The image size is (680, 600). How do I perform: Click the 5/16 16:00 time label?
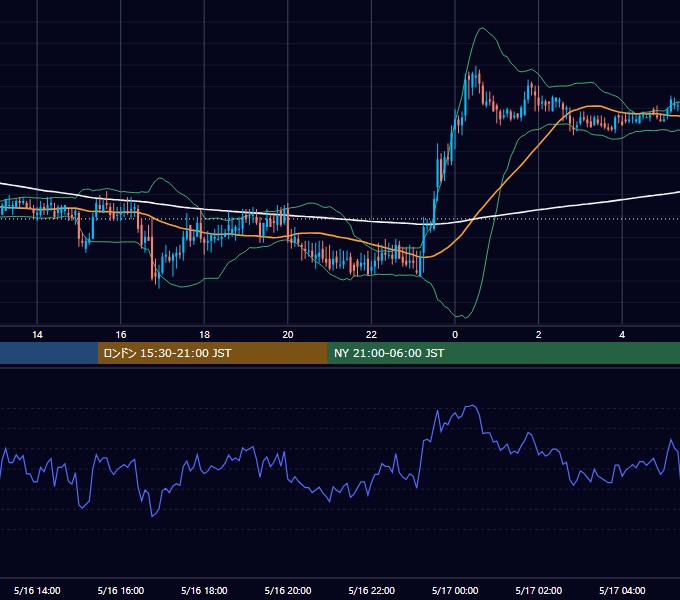pos(121,590)
